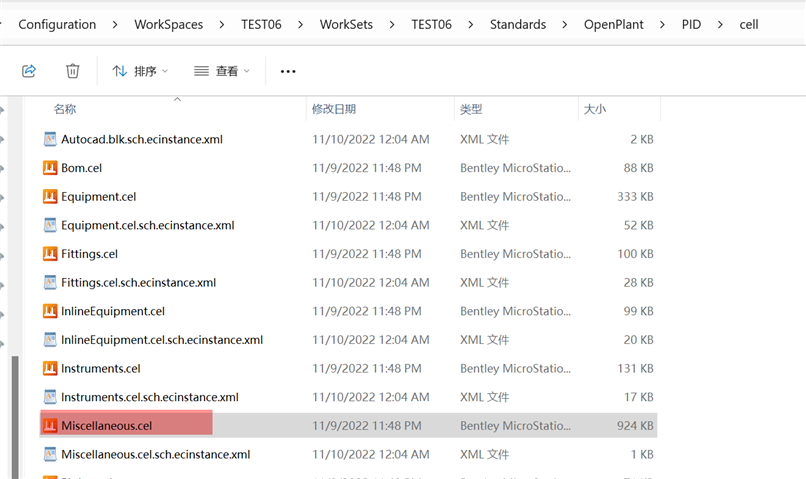Expand chevron after WorkSets breadcrumb
Image resolution: width=806 pixels, height=479 pixels.
coord(392,24)
